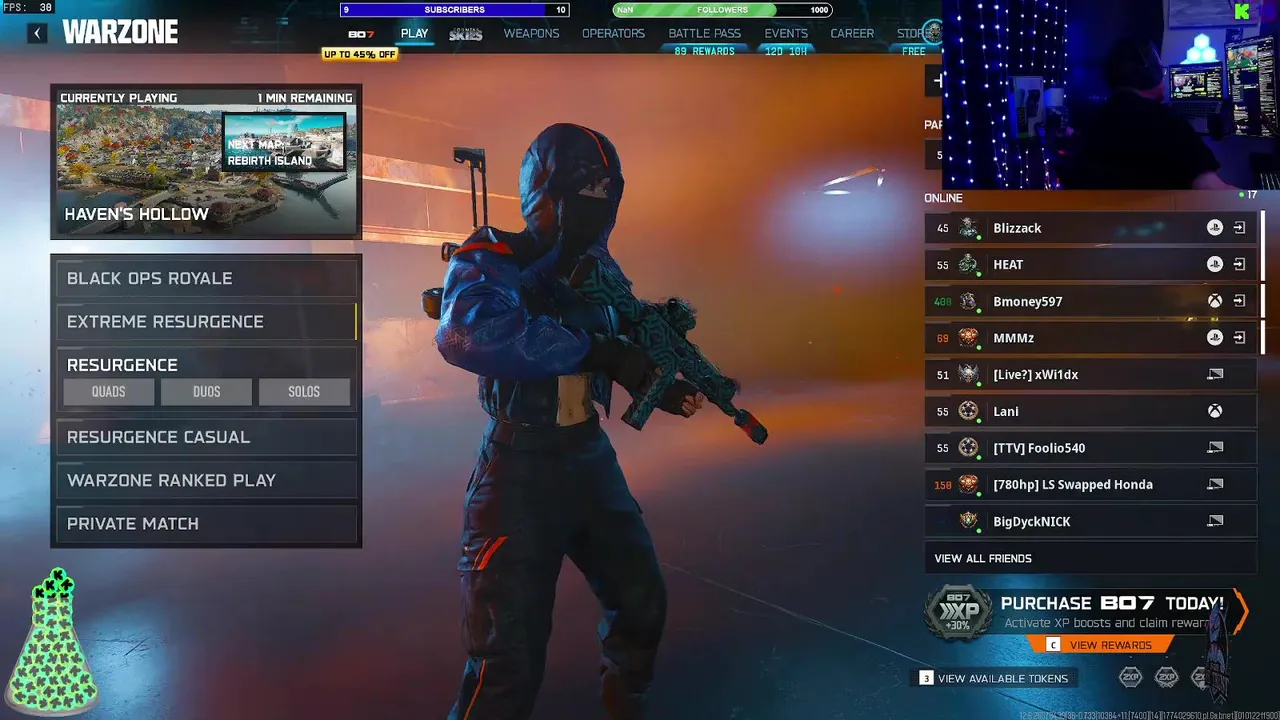
Task: Switch to the WEAPONS tab
Action: [x=531, y=33]
